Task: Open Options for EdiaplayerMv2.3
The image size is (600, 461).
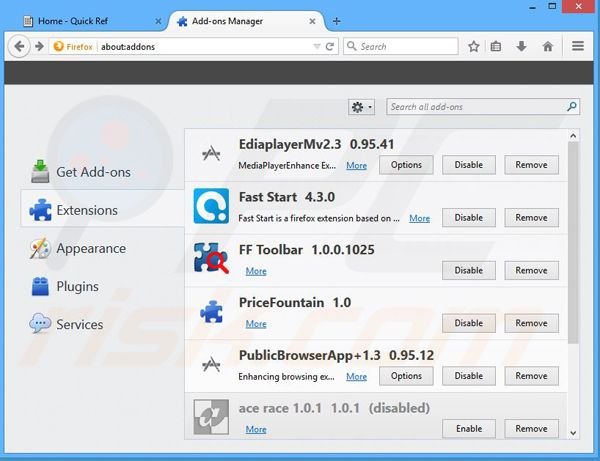Action: (406, 165)
